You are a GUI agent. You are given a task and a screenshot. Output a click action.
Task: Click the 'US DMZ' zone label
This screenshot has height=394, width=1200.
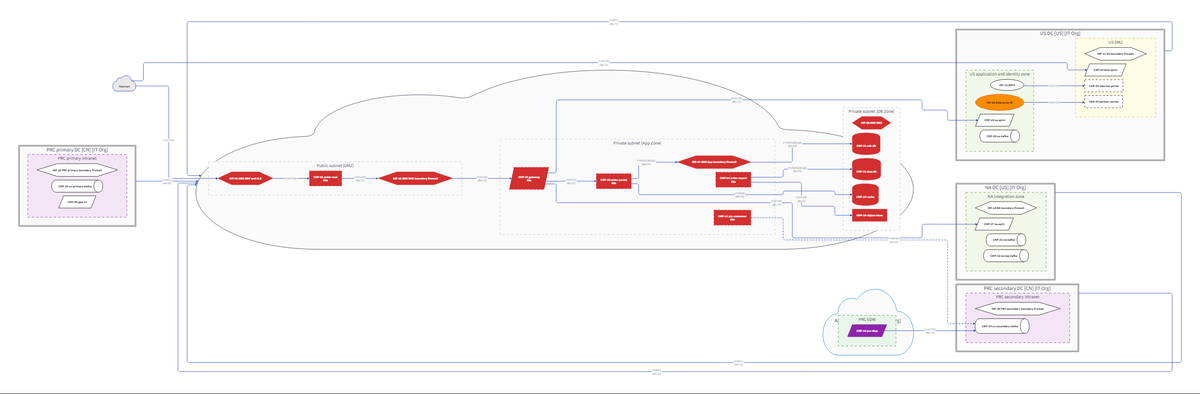pyautogui.click(x=1115, y=42)
